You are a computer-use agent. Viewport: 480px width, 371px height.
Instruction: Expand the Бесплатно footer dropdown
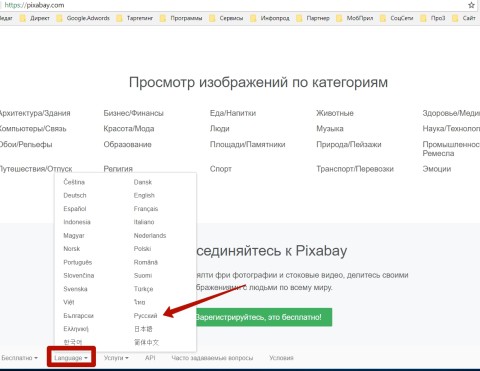19,358
